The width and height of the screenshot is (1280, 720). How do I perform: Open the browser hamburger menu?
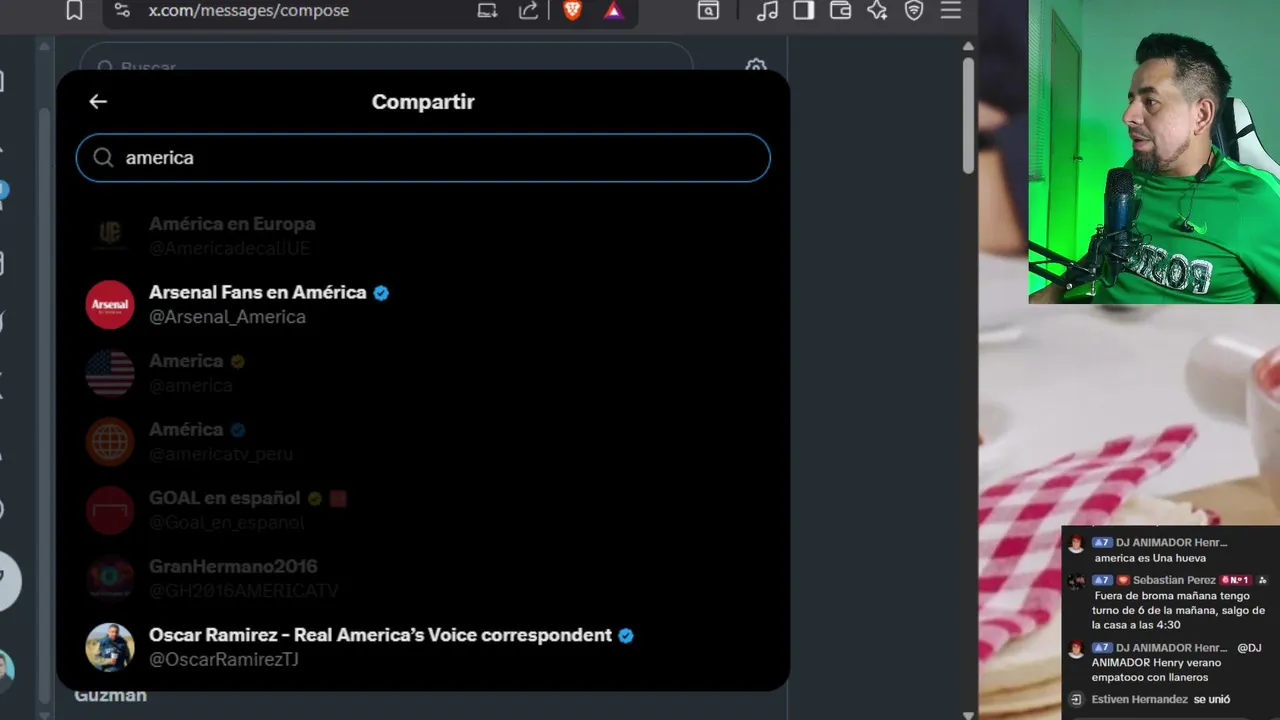(951, 10)
